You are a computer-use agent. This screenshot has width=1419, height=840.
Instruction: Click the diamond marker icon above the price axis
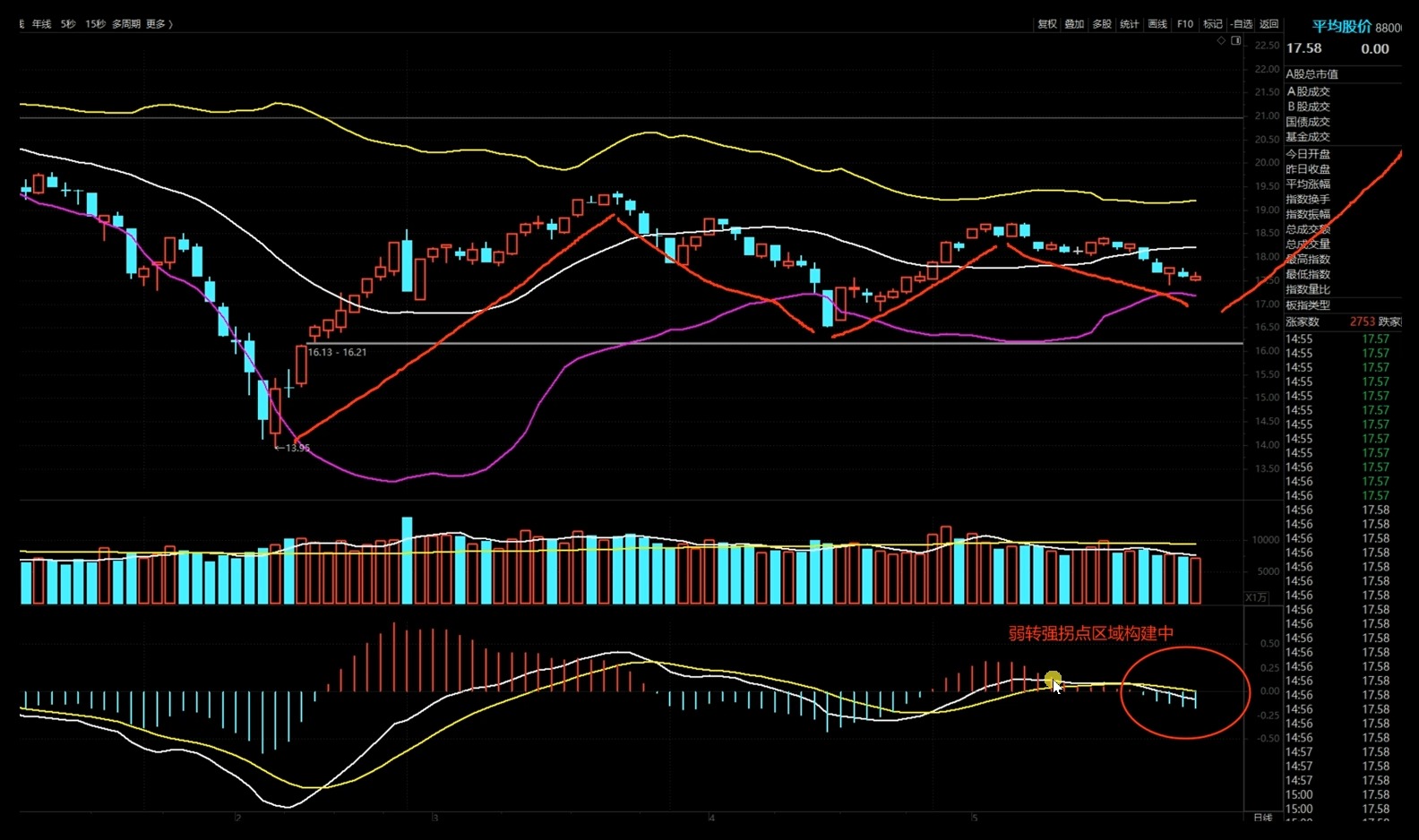click(x=1221, y=41)
